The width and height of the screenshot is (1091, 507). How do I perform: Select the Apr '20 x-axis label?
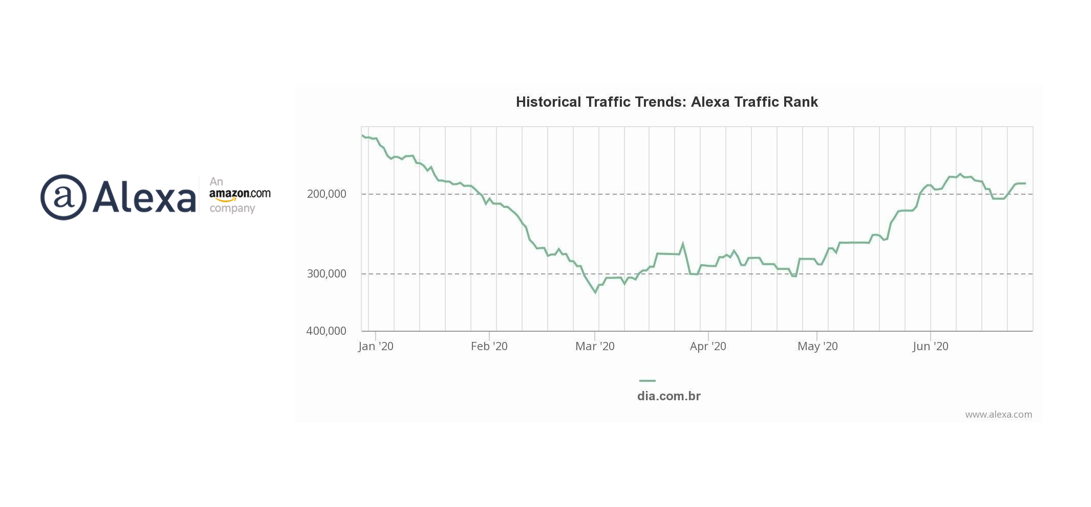pos(708,346)
